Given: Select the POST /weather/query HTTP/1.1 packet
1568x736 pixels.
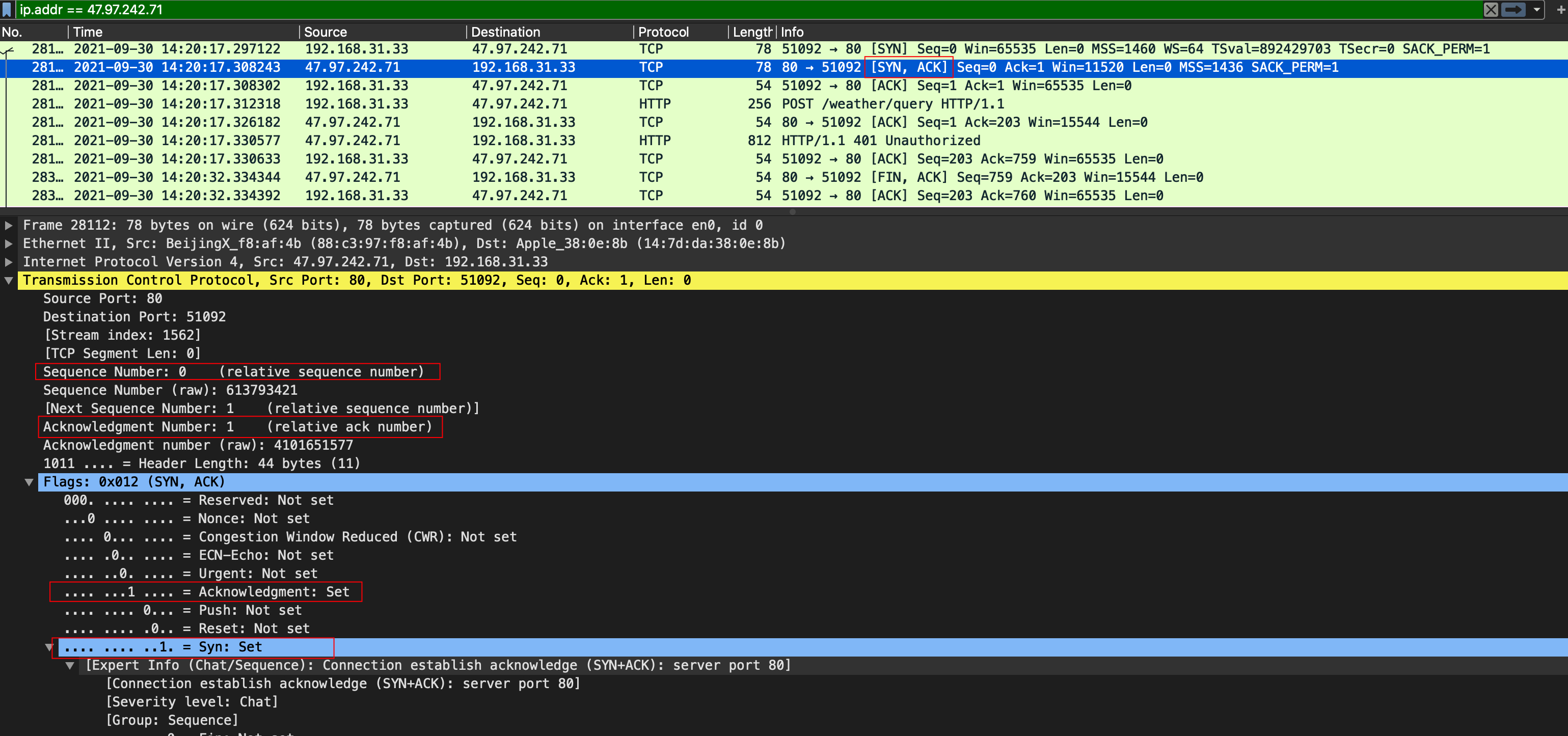Looking at the screenshot, I should (x=784, y=104).
